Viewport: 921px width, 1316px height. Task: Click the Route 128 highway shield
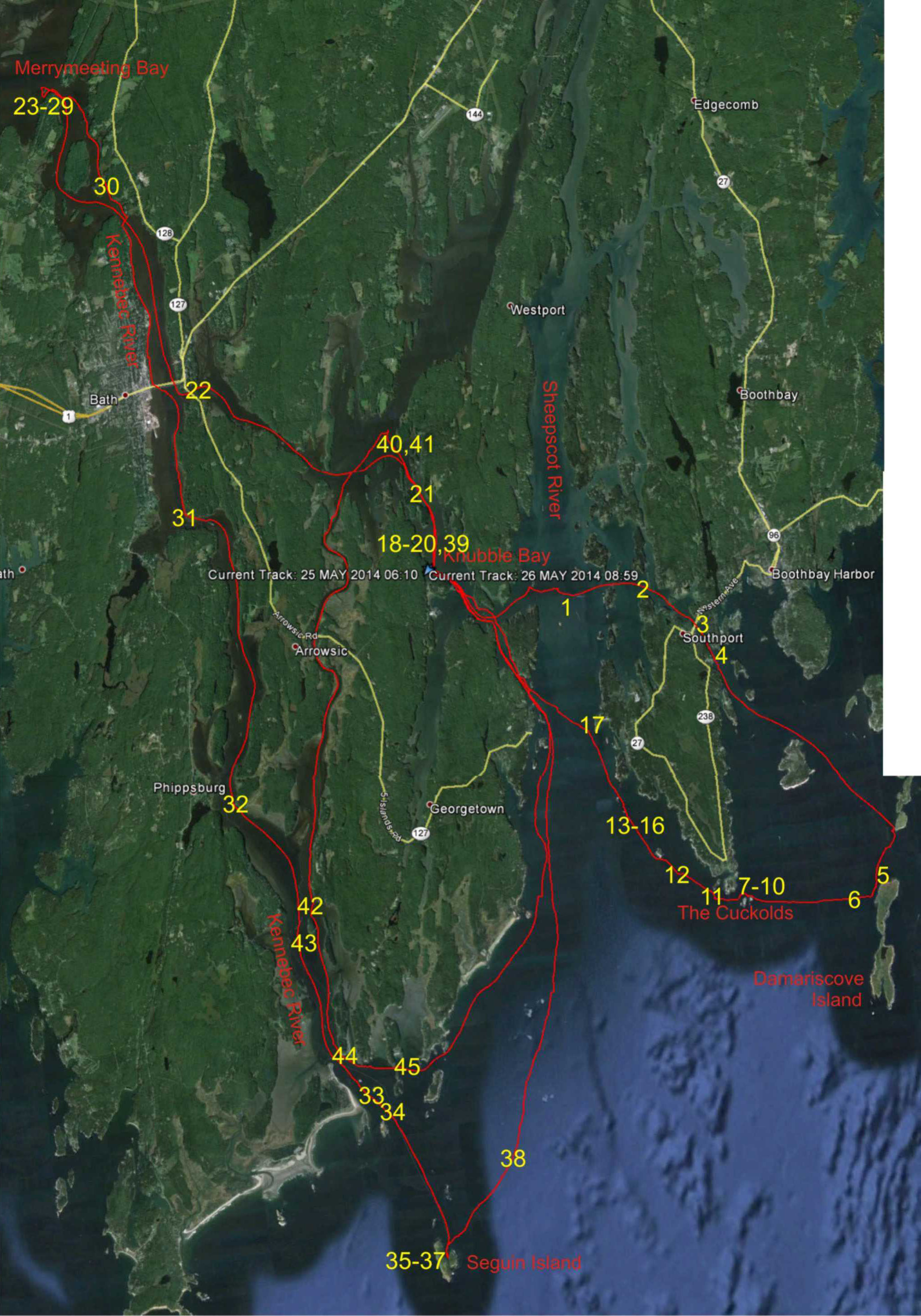coord(164,233)
